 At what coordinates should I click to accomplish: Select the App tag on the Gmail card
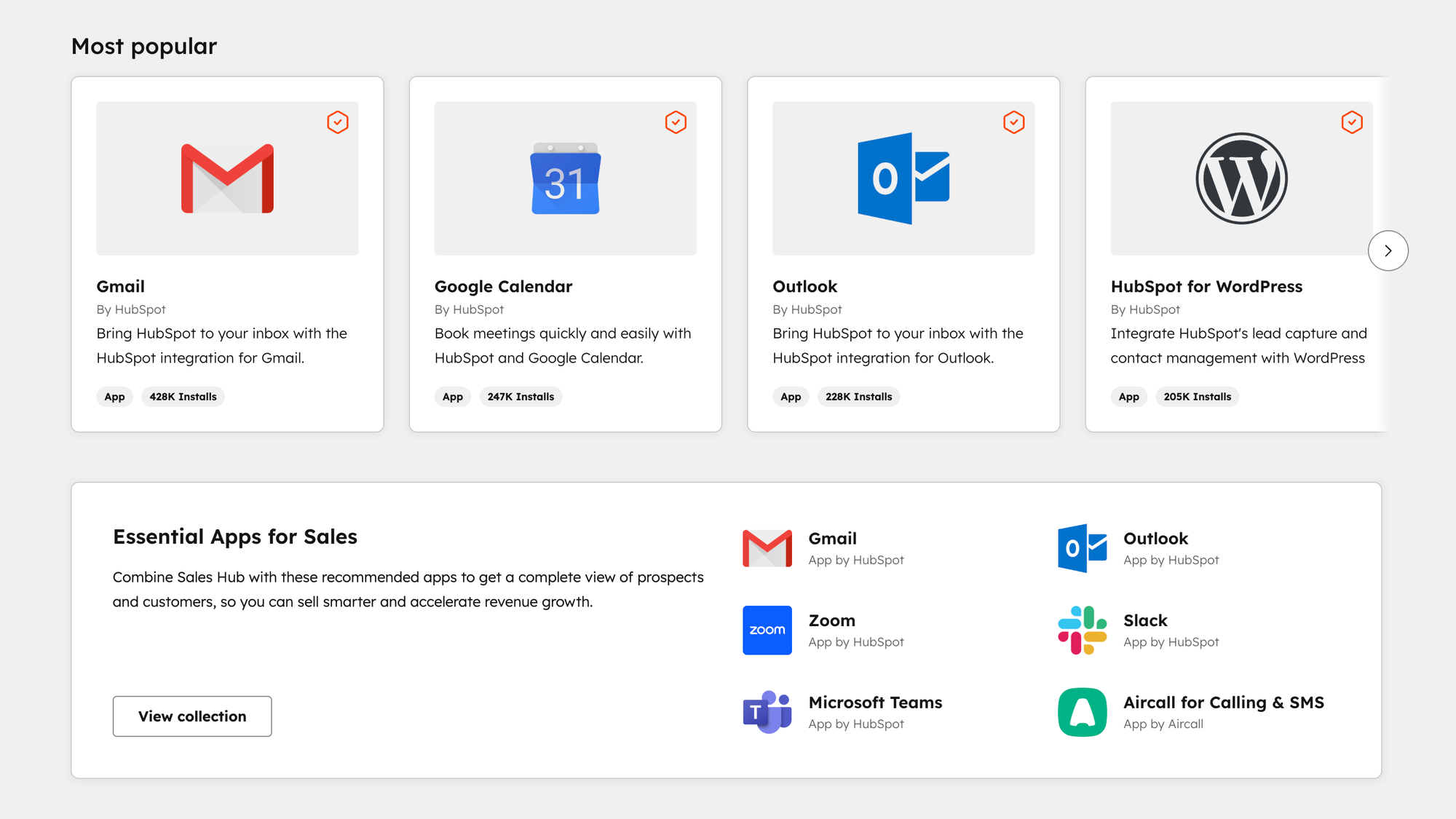coord(114,397)
